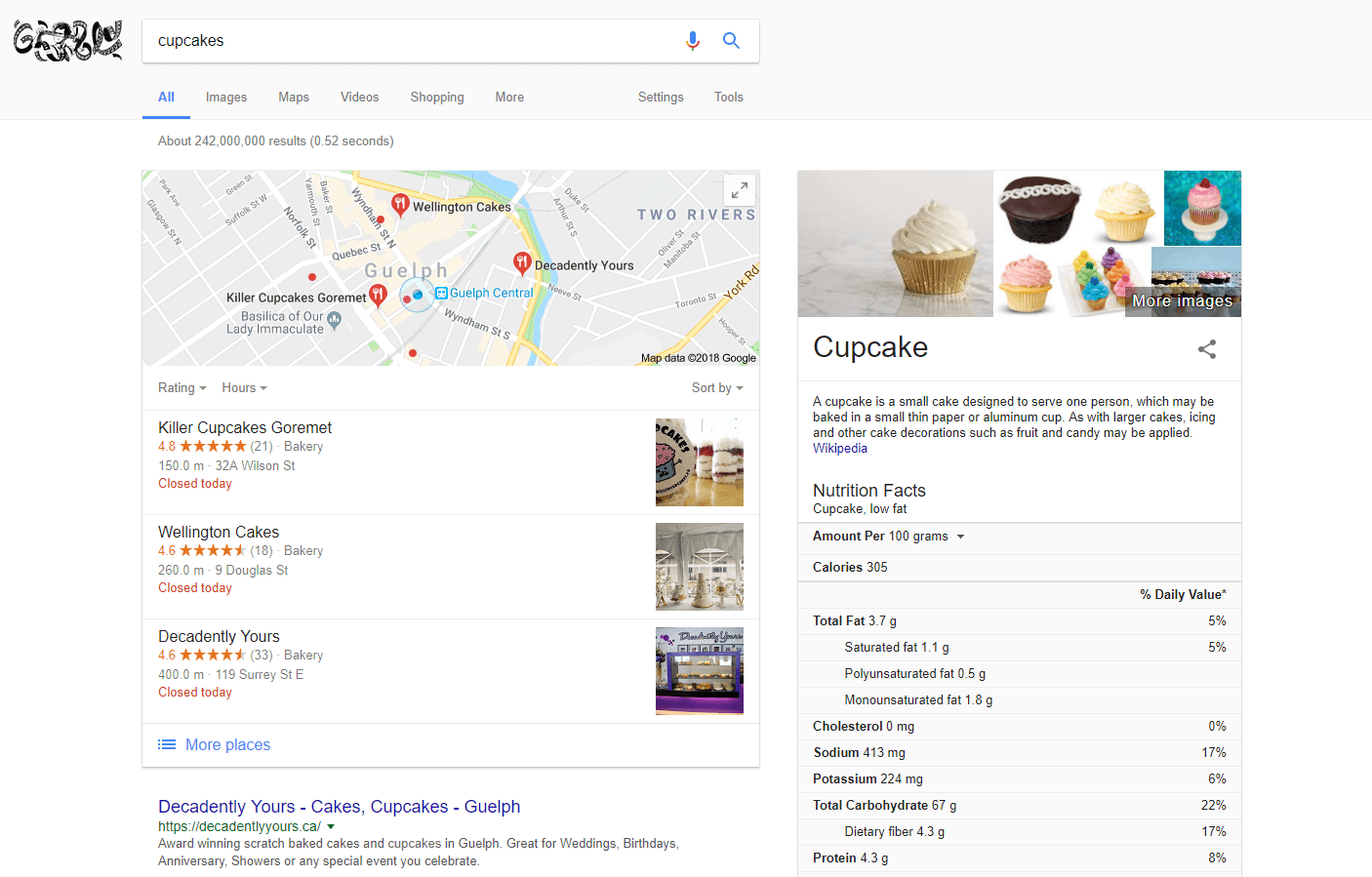Open the Sort by dropdown
The image size is (1372, 877).
coord(717,388)
